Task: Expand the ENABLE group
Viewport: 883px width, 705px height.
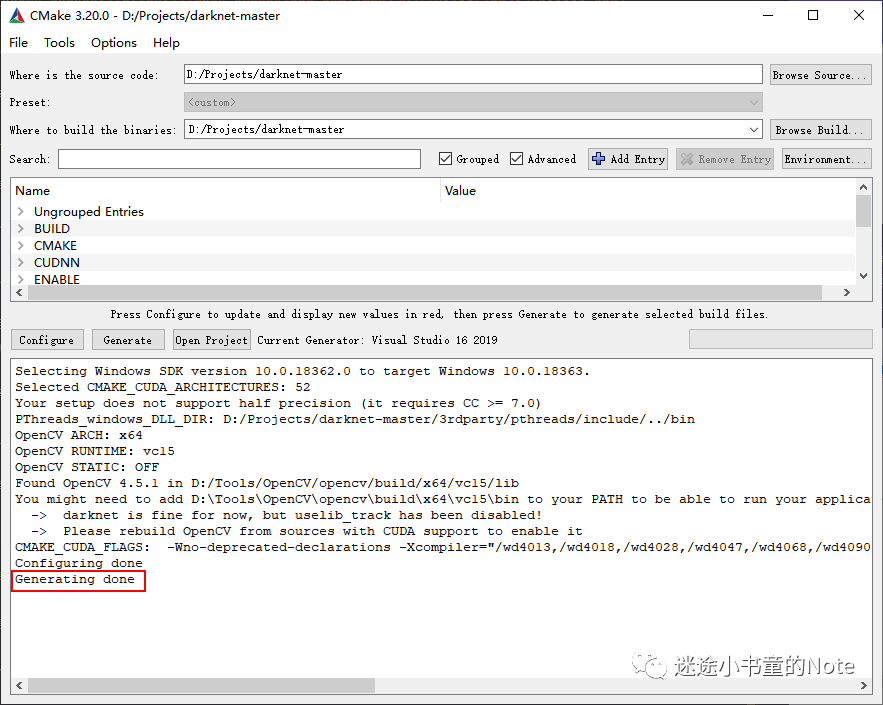Action: point(21,279)
